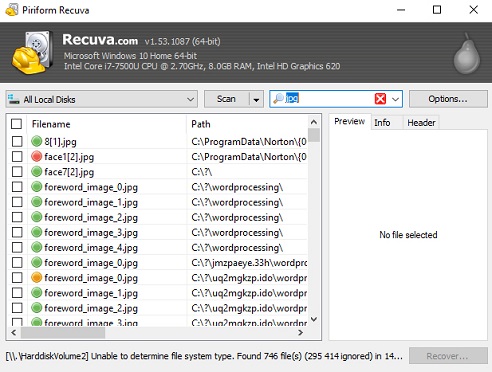Tick the select-all checkbox in Filename header
This screenshot has width=492, height=372.
(x=16, y=124)
